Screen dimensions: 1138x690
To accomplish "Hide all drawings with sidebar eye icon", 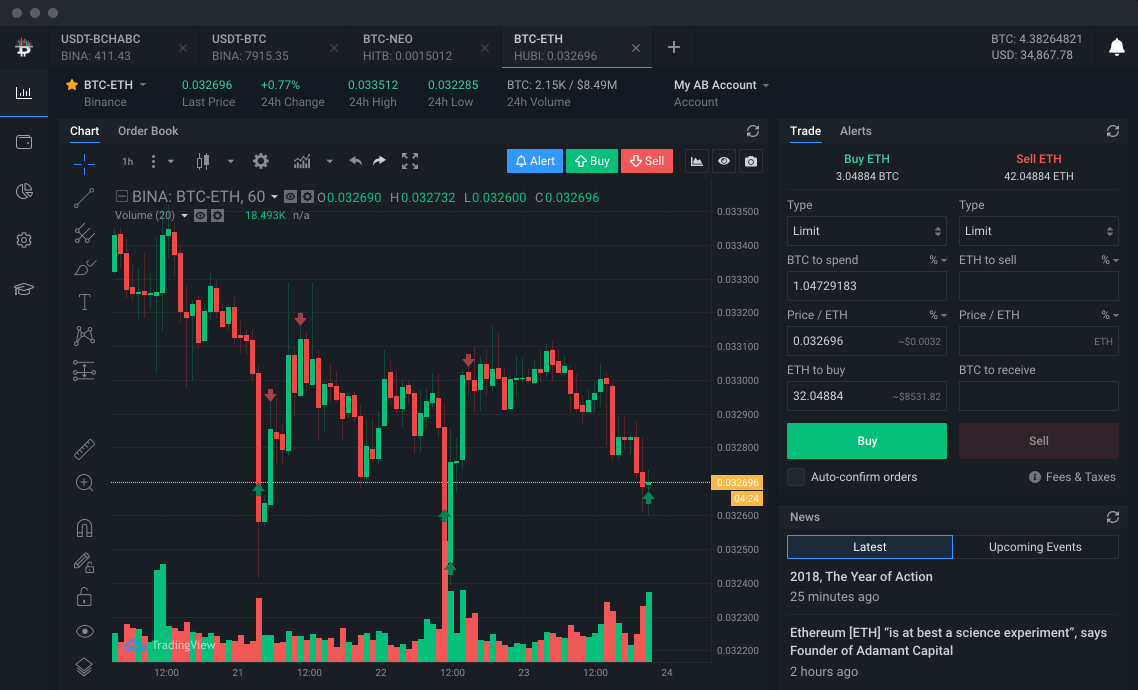I will tap(84, 631).
